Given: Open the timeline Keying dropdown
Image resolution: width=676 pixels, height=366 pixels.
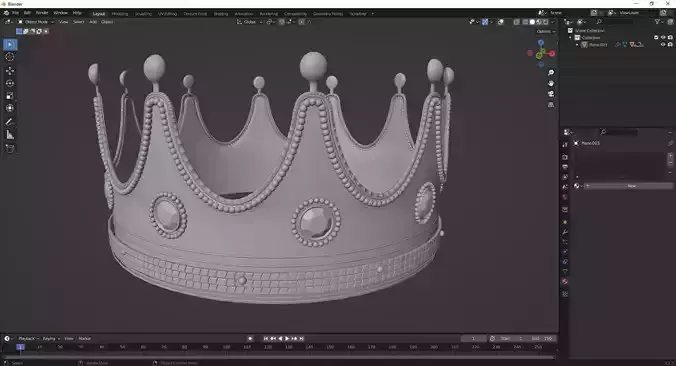Looking at the screenshot, I should pyautogui.click(x=51, y=338).
